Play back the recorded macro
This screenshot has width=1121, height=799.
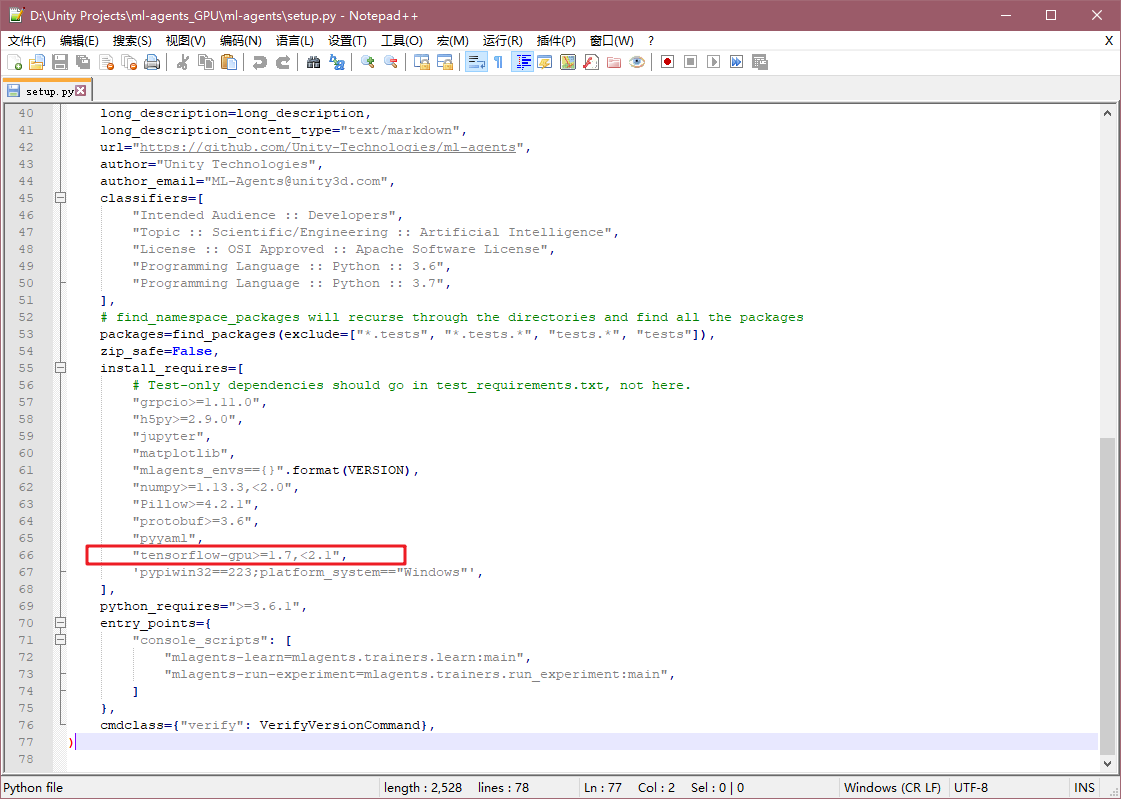[713, 62]
